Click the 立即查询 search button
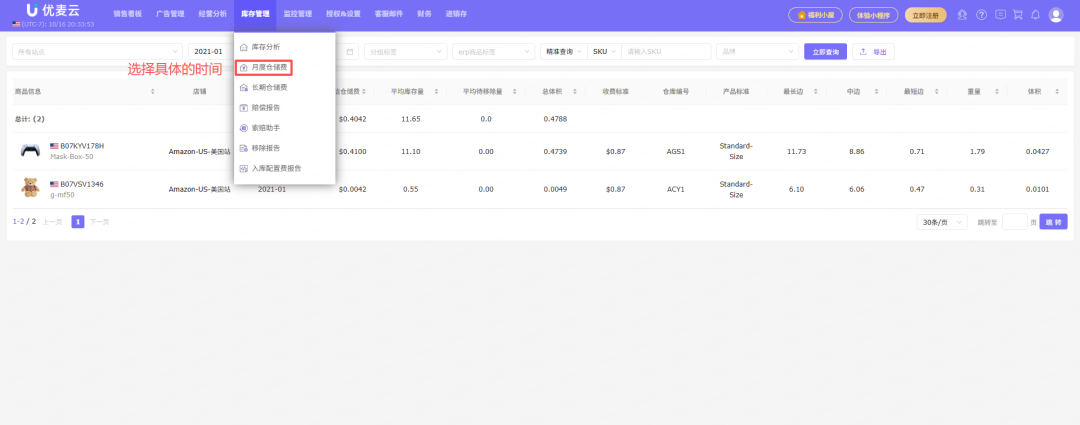 (825, 51)
